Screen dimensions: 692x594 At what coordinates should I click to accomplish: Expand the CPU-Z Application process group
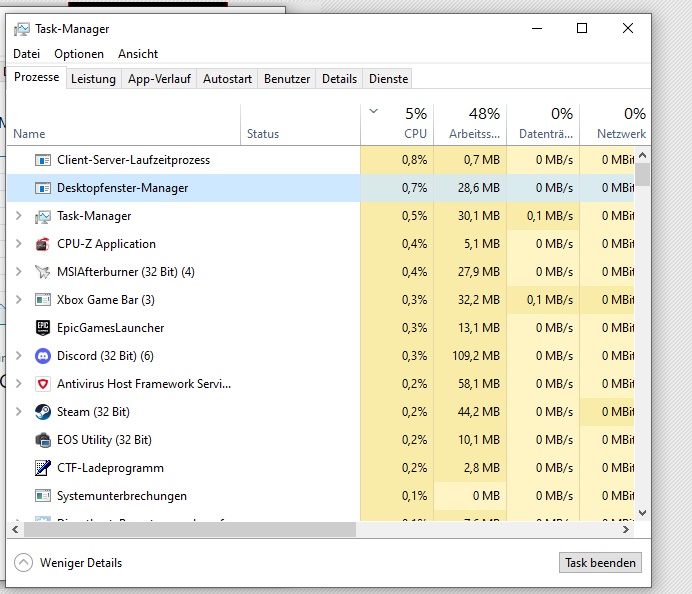(x=19, y=244)
